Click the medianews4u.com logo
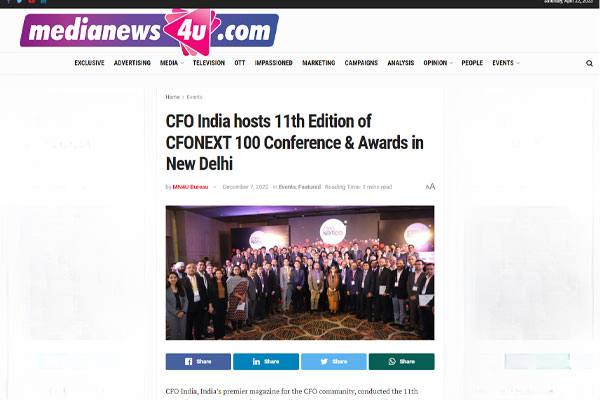Viewport: 600px width, 400px height. click(x=149, y=31)
